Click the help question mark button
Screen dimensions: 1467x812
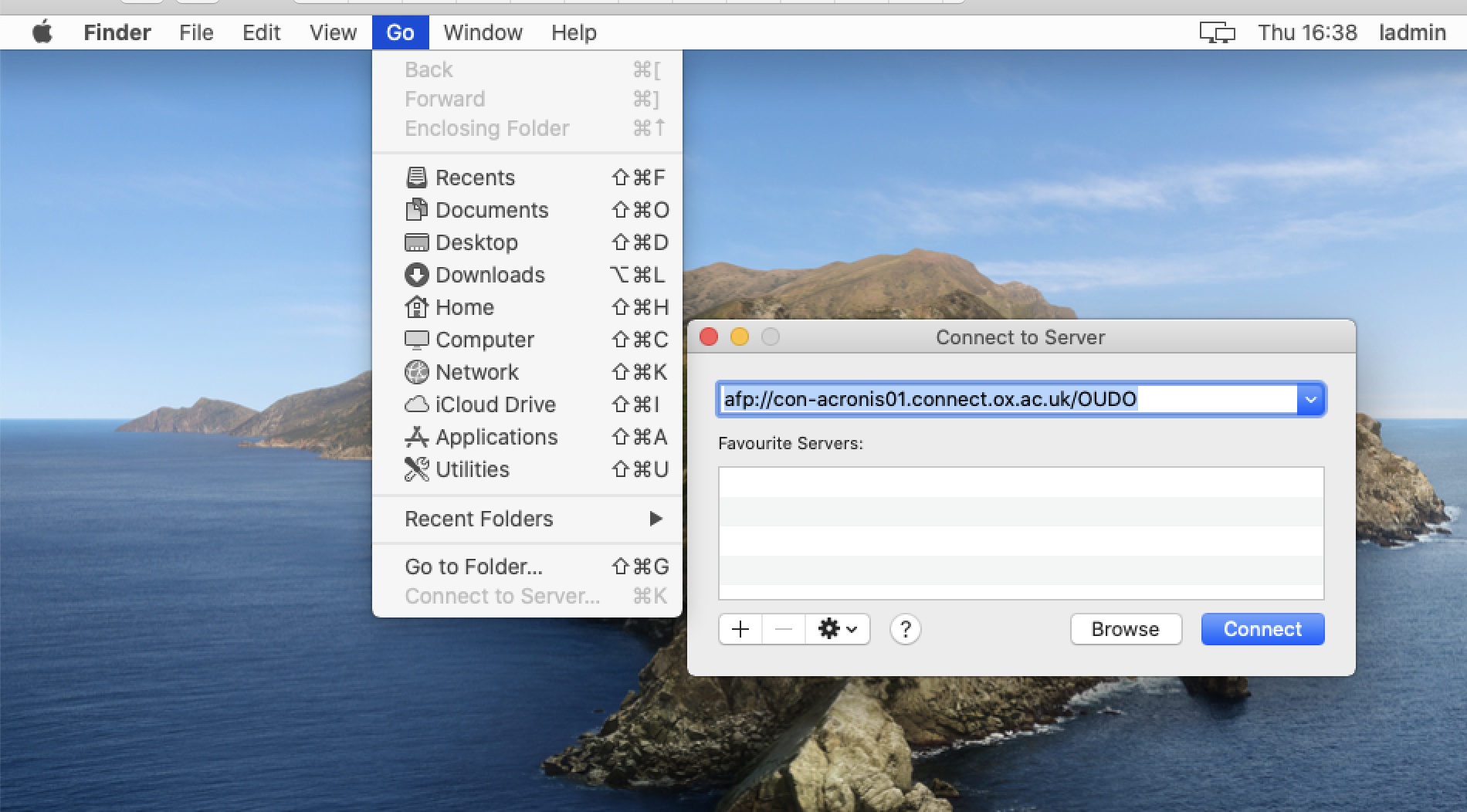[x=905, y=629]
